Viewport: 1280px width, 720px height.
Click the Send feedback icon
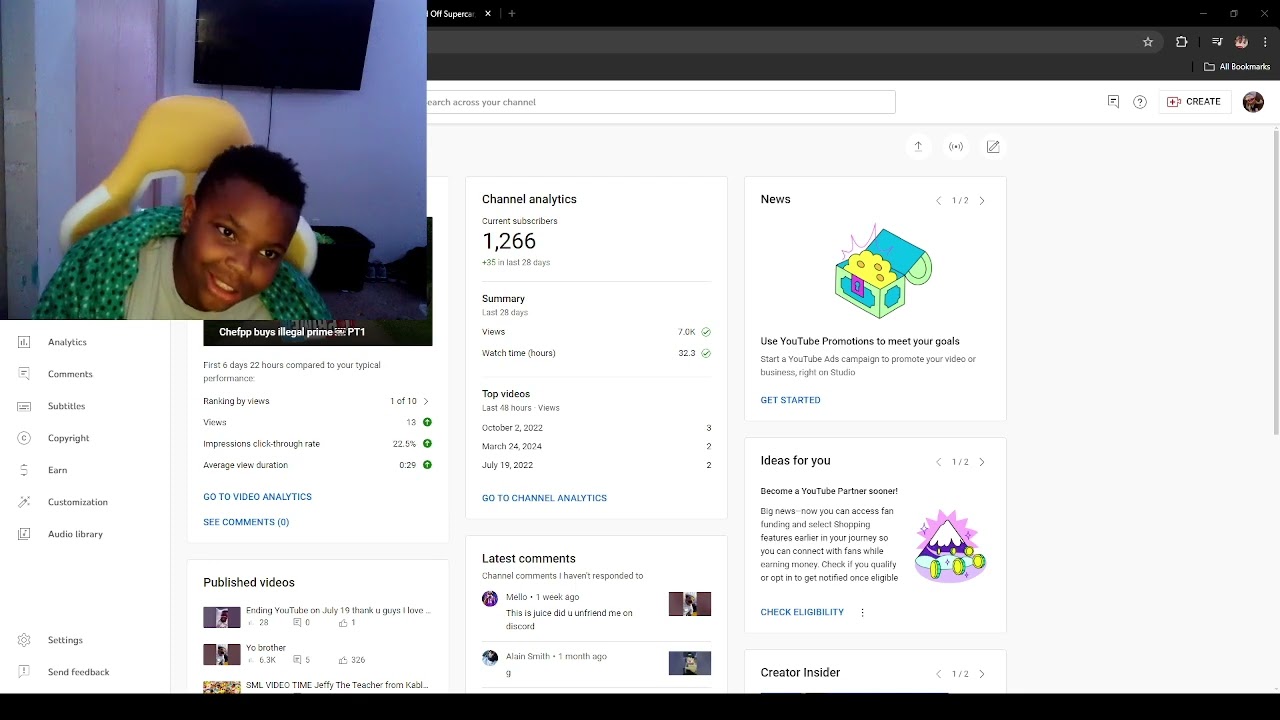point(24,672)
